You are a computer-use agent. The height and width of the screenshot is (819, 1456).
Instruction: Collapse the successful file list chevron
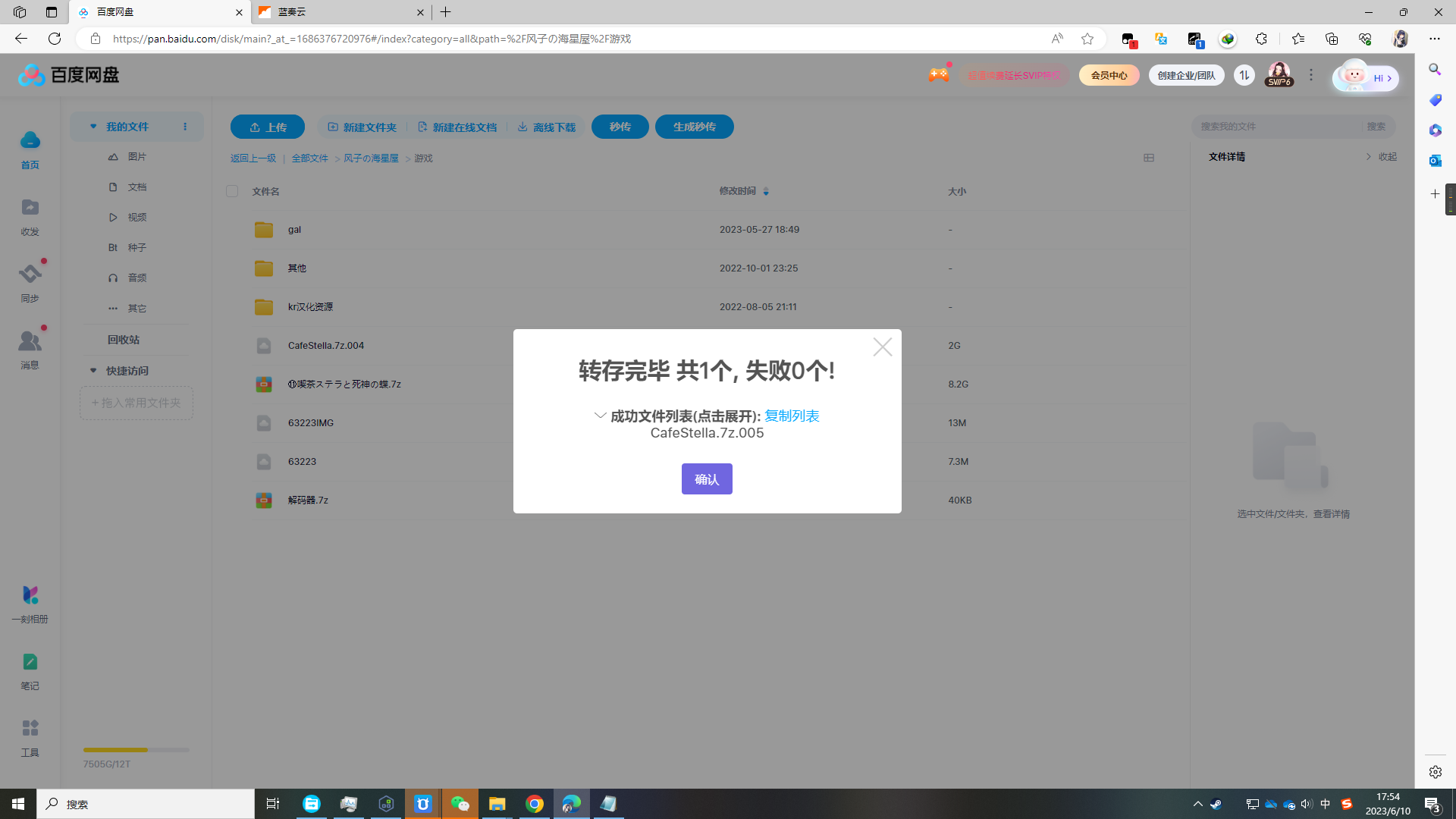point(600,416)
